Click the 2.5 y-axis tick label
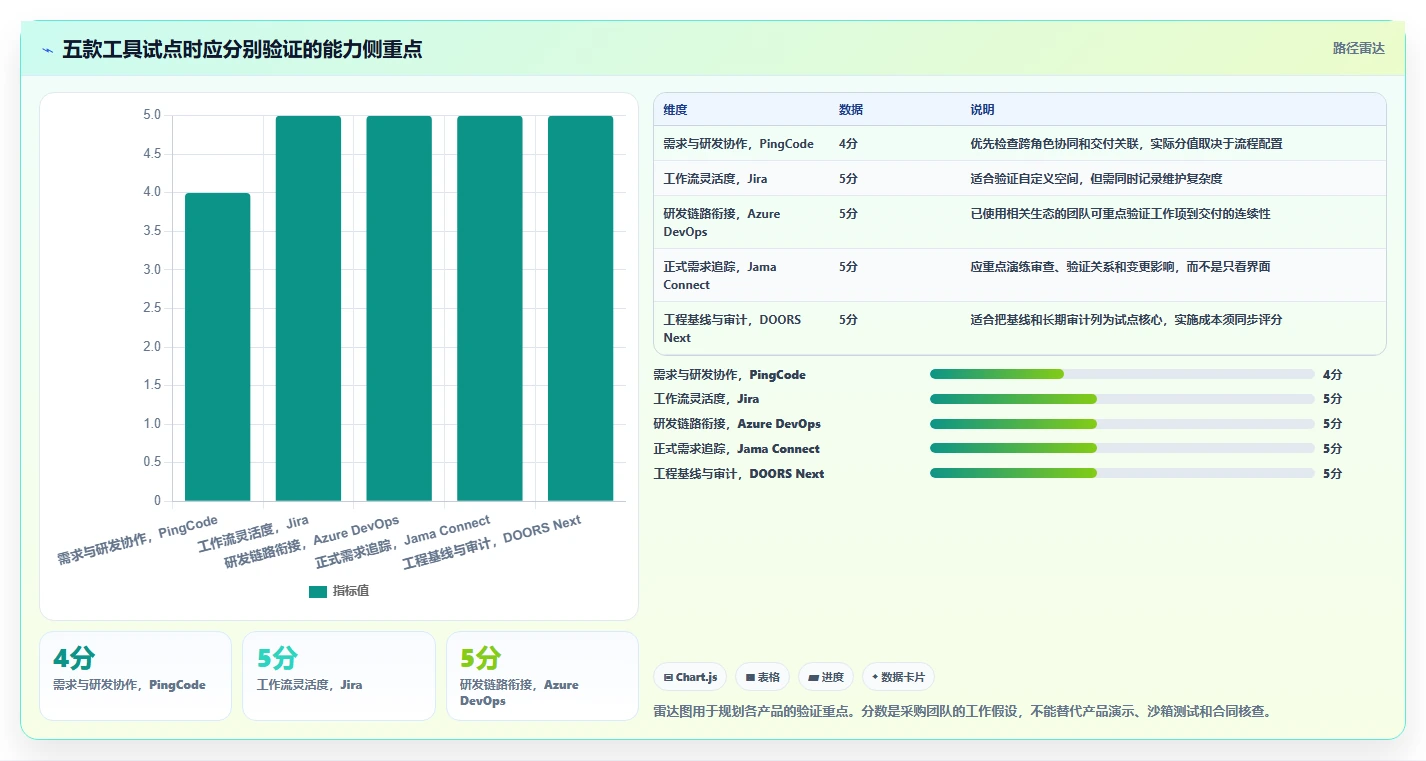This screenshot has height=761, width=1426. coord(152,308)
